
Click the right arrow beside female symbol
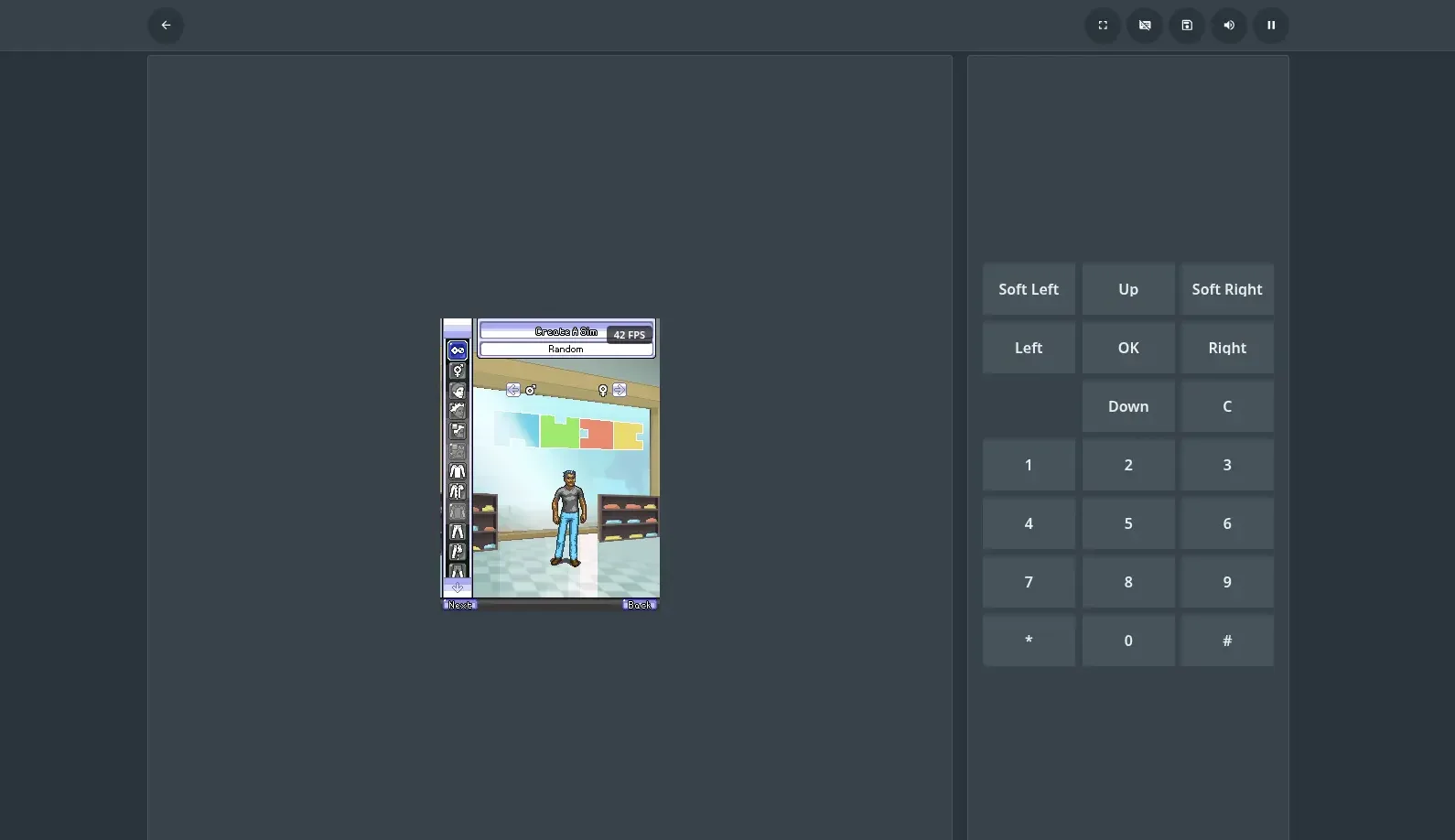click(x=620, y=390)
